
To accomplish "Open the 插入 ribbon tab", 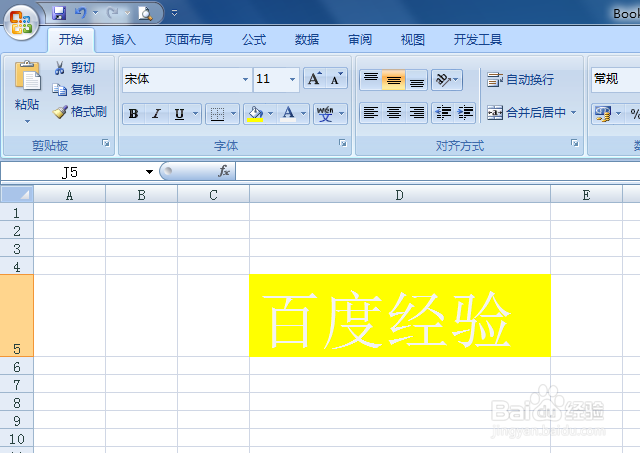I will point(124,40).
